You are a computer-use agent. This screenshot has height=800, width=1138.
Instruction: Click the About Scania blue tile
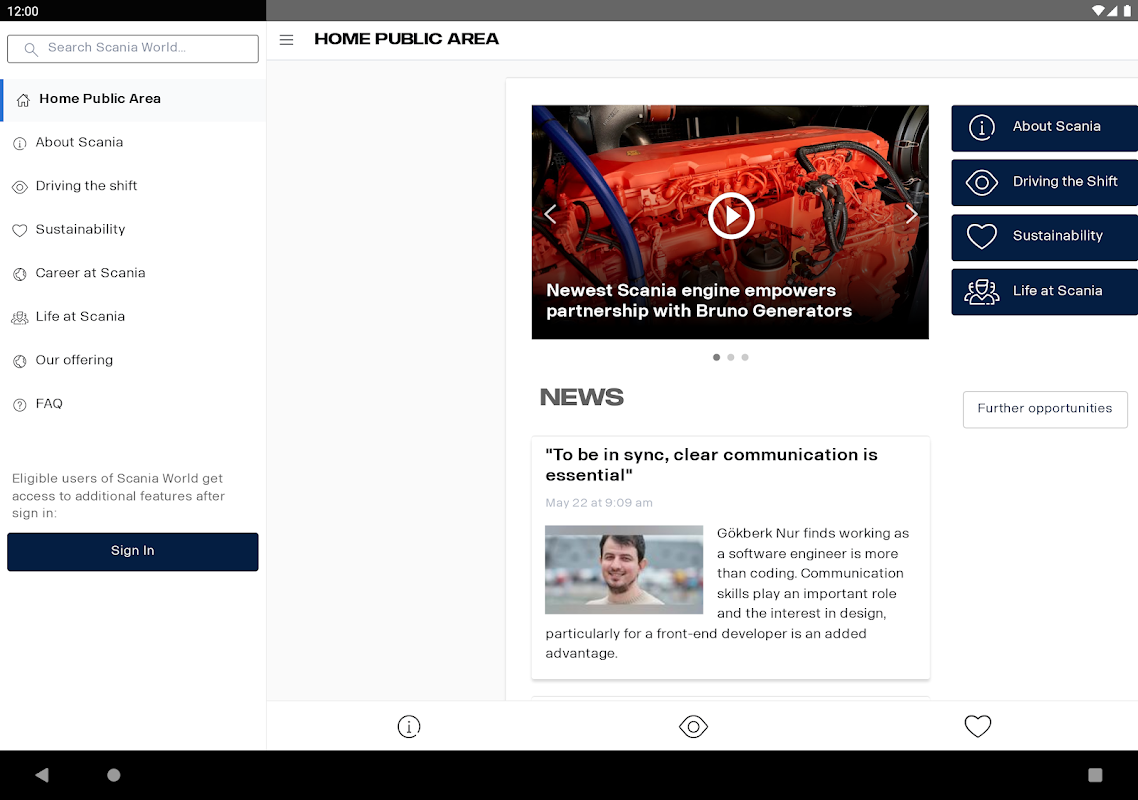[1044, 128]
